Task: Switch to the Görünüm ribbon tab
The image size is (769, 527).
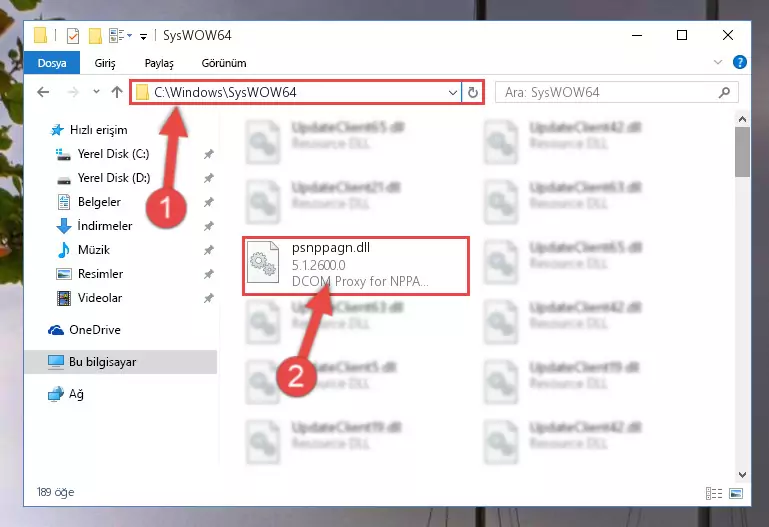Action: [x=224, y=63]
